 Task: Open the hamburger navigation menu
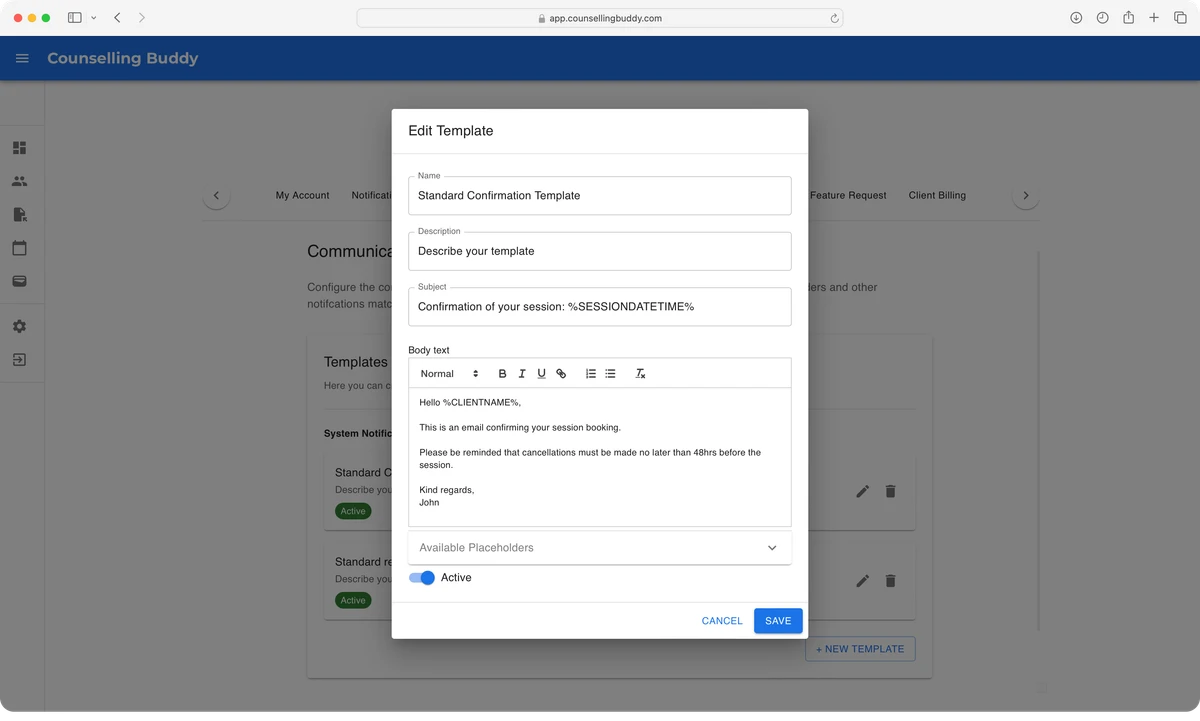point(22,59)
